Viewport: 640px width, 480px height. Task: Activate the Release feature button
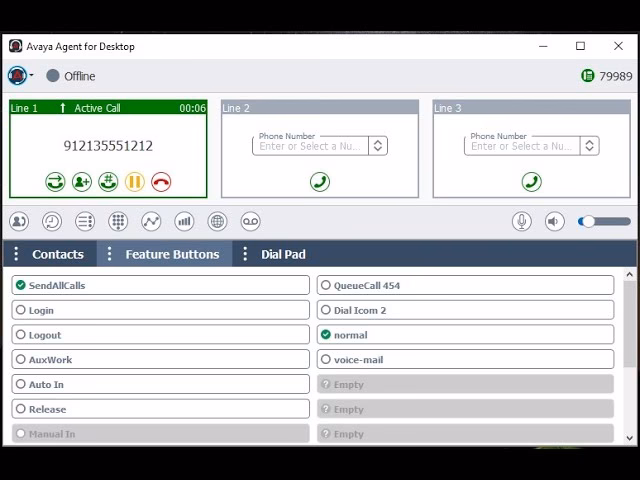click(x=160, y=409)
